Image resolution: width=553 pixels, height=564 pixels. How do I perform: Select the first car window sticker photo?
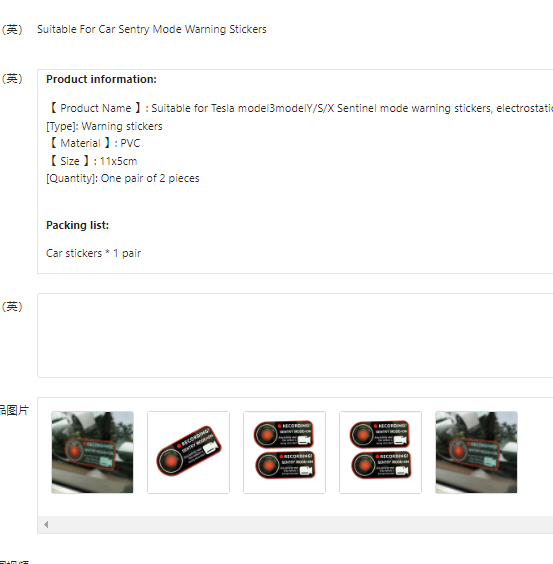click(92, 452)
